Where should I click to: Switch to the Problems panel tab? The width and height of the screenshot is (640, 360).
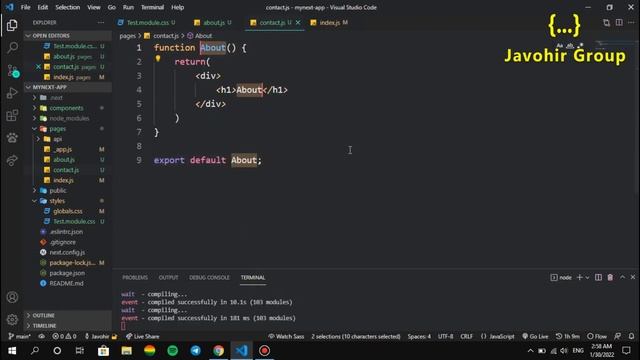pos(135,278)
